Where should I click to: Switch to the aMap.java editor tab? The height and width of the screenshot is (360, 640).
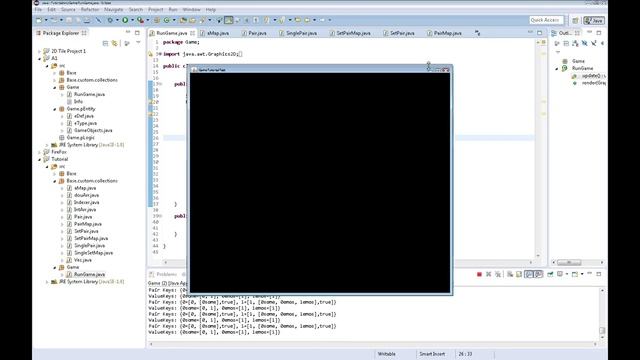tap(215, 33)
